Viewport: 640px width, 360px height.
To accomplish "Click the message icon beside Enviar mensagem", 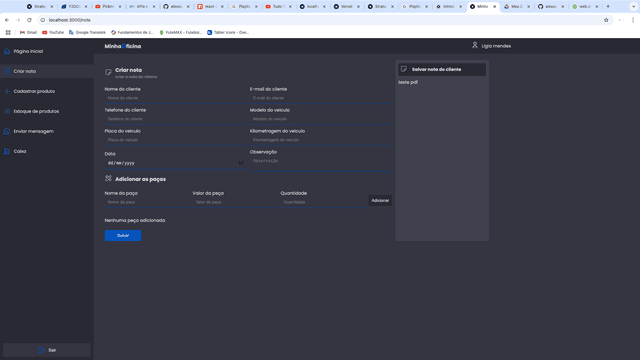I will pyautogui.click(x=7, y=131).
